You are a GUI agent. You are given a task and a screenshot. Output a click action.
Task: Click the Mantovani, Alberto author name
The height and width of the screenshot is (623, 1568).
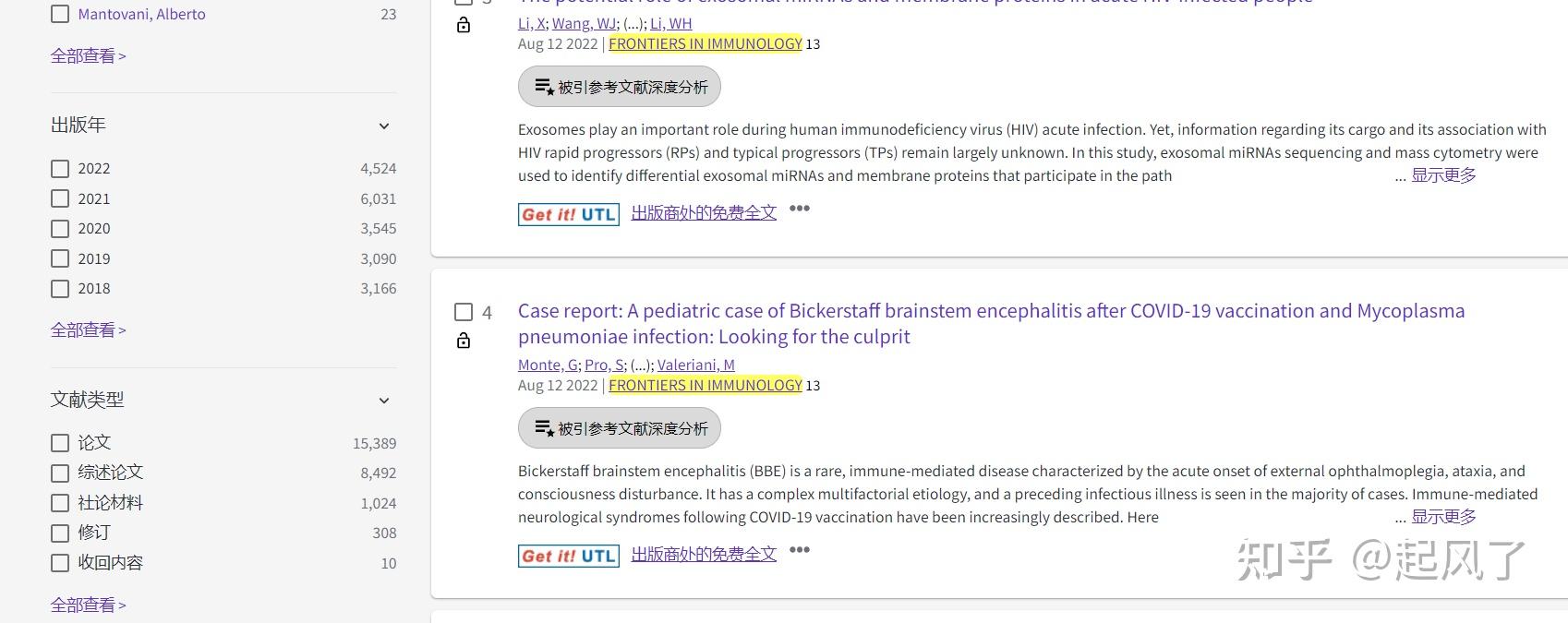tap(141, 15)
